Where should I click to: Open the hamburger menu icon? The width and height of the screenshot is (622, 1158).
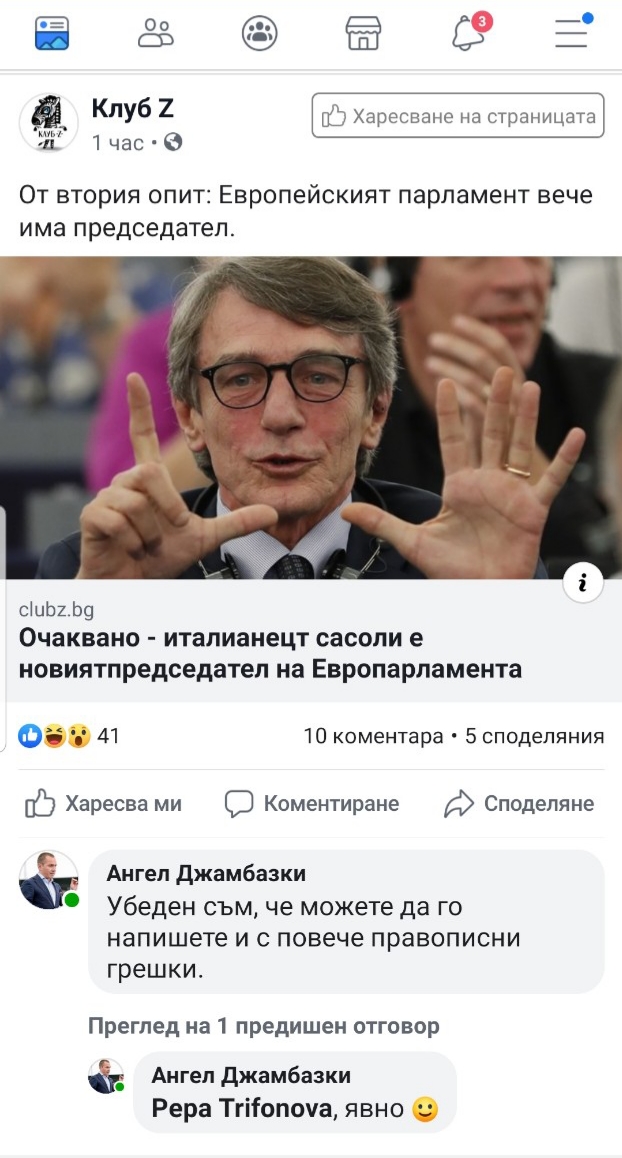pos(572,31)
